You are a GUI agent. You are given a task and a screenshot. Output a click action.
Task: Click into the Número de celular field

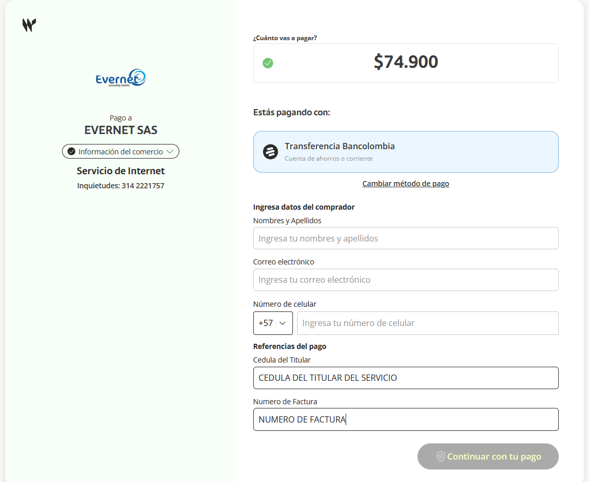pyautogui.click(x=428, y=323)
